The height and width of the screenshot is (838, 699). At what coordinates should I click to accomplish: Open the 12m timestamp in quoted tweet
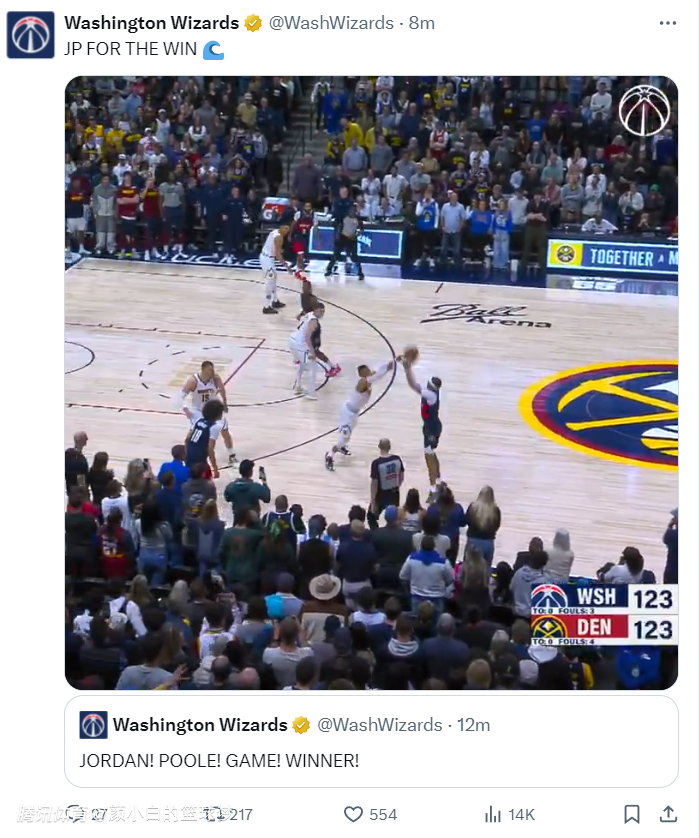(473, 725)
